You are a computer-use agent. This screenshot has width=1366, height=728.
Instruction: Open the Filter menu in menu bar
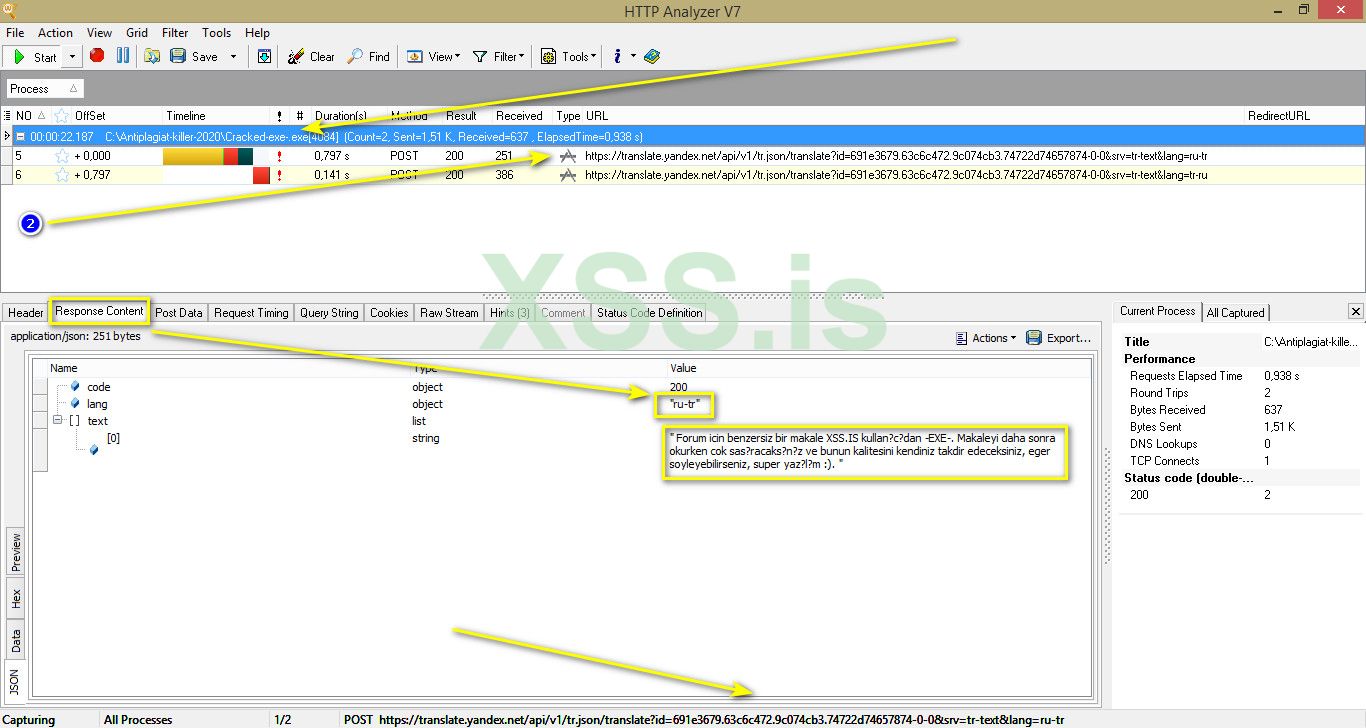pos(175,33)
